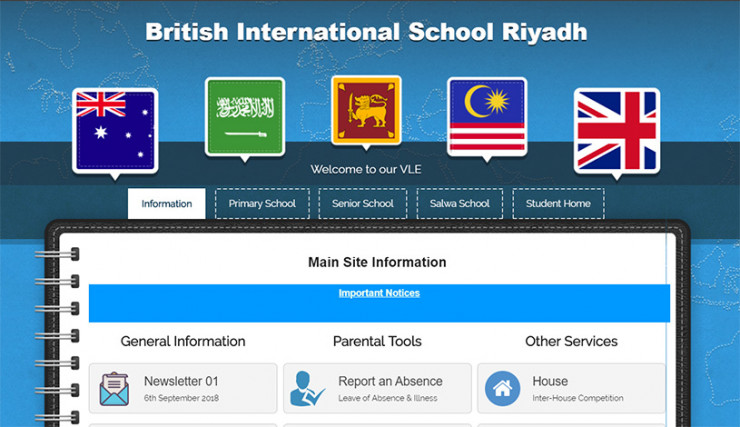Click the Newsletter envelope icon
Image resolution: width=740 pixels, height=427 pixels.
point(114,389)
